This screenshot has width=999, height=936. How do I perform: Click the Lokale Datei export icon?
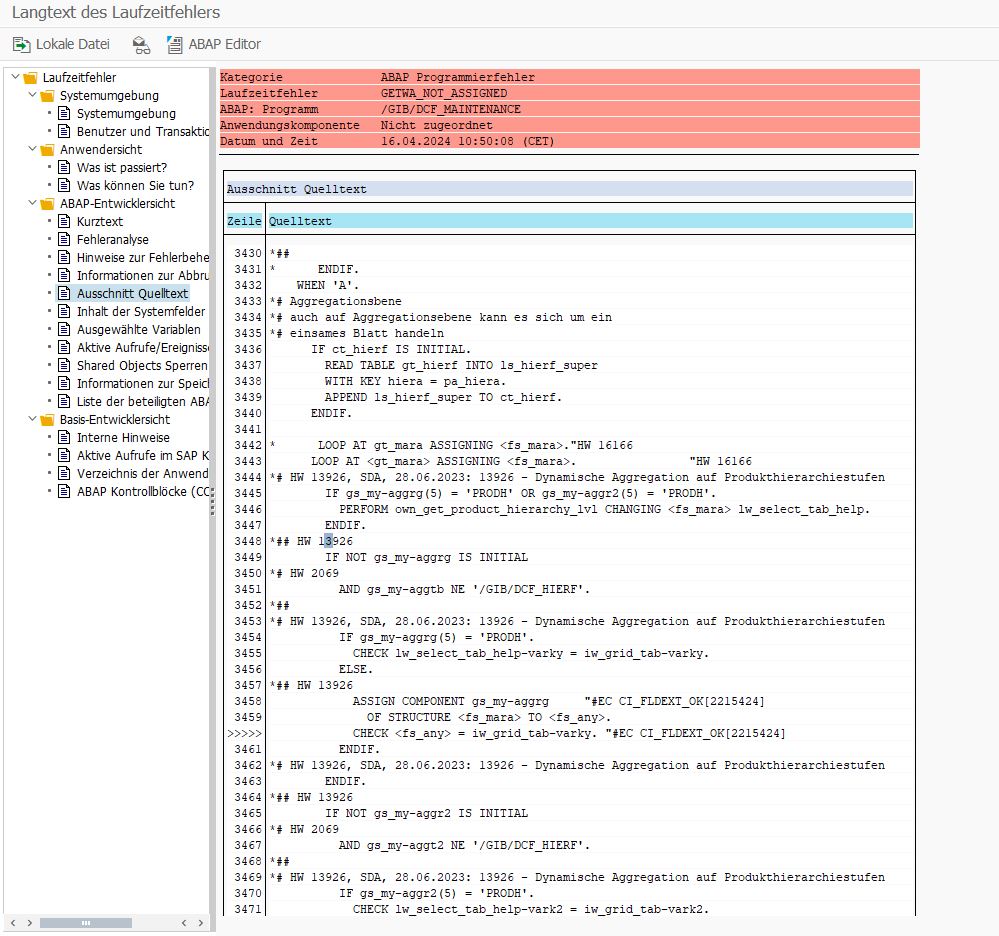21,44
